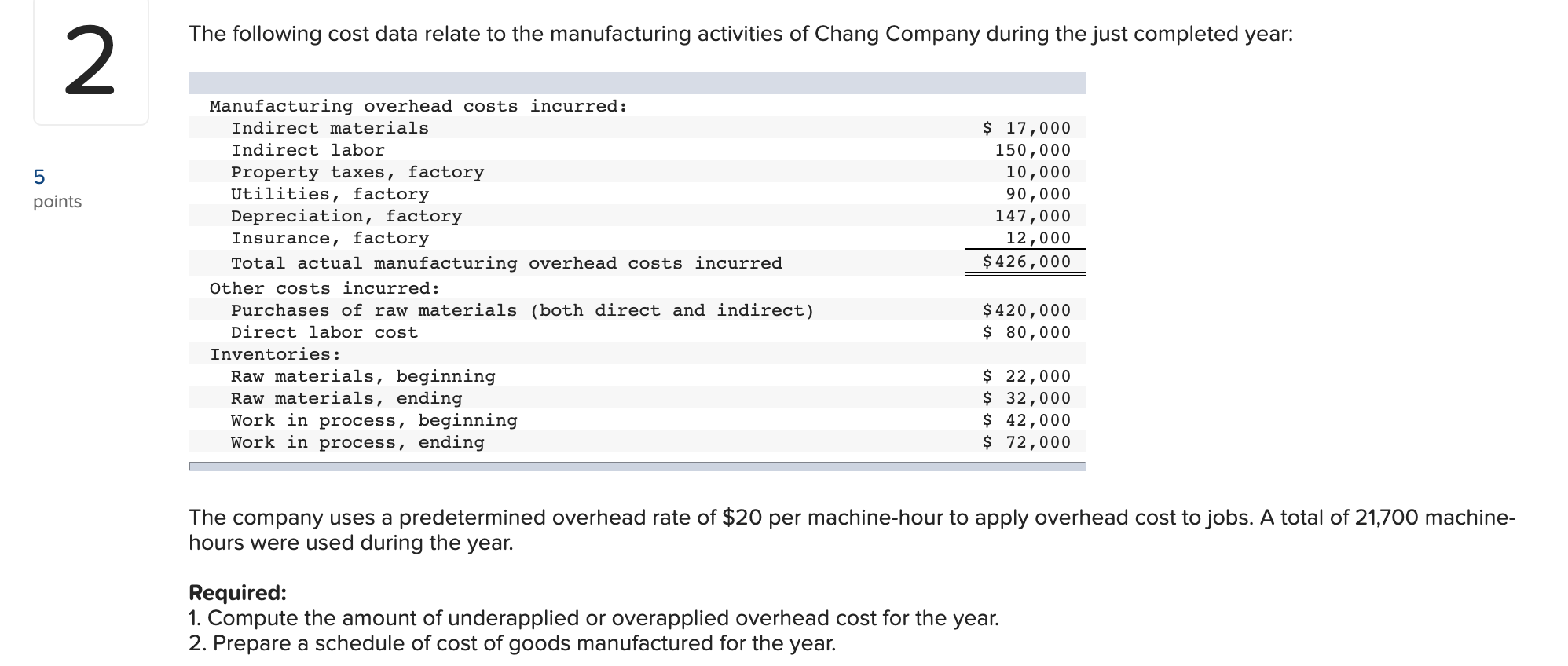This screenshot has width=1568, height=666.
Task: Select 'Depreciation, factory' row label
Action: (x=346, y=216)
